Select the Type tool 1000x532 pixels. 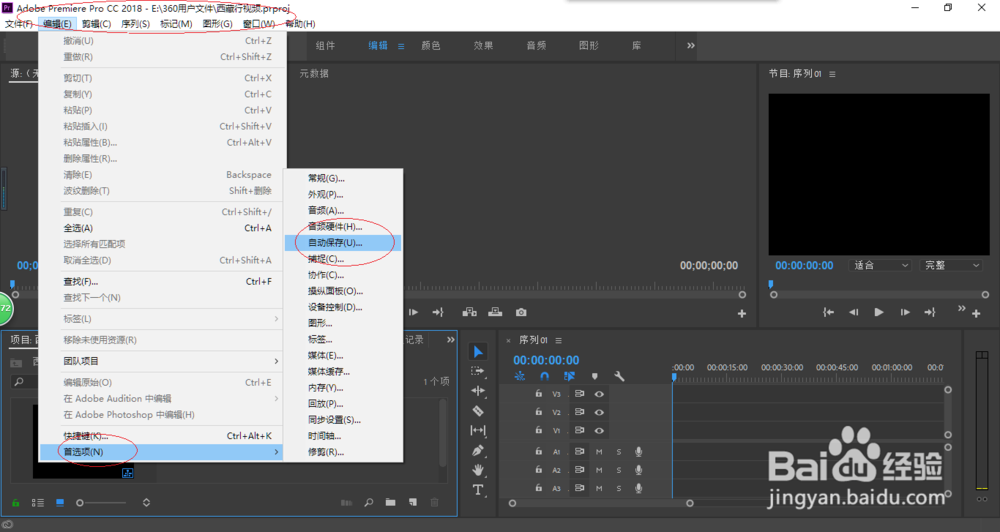point(478,490)
